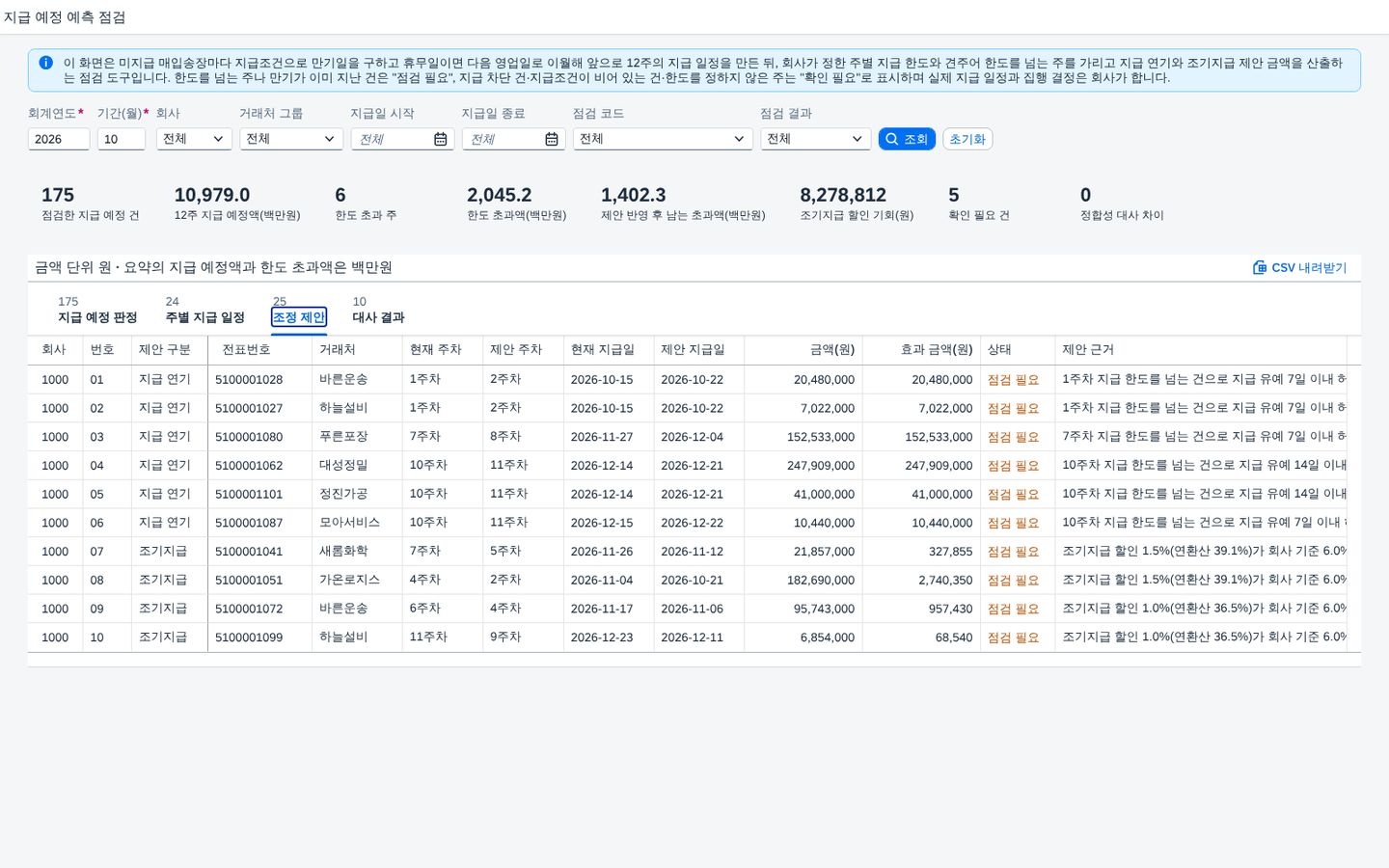Viewport: 1389px width, 868px height.
Task: Select the 조정 제안 tab
Action: [299, 310]
